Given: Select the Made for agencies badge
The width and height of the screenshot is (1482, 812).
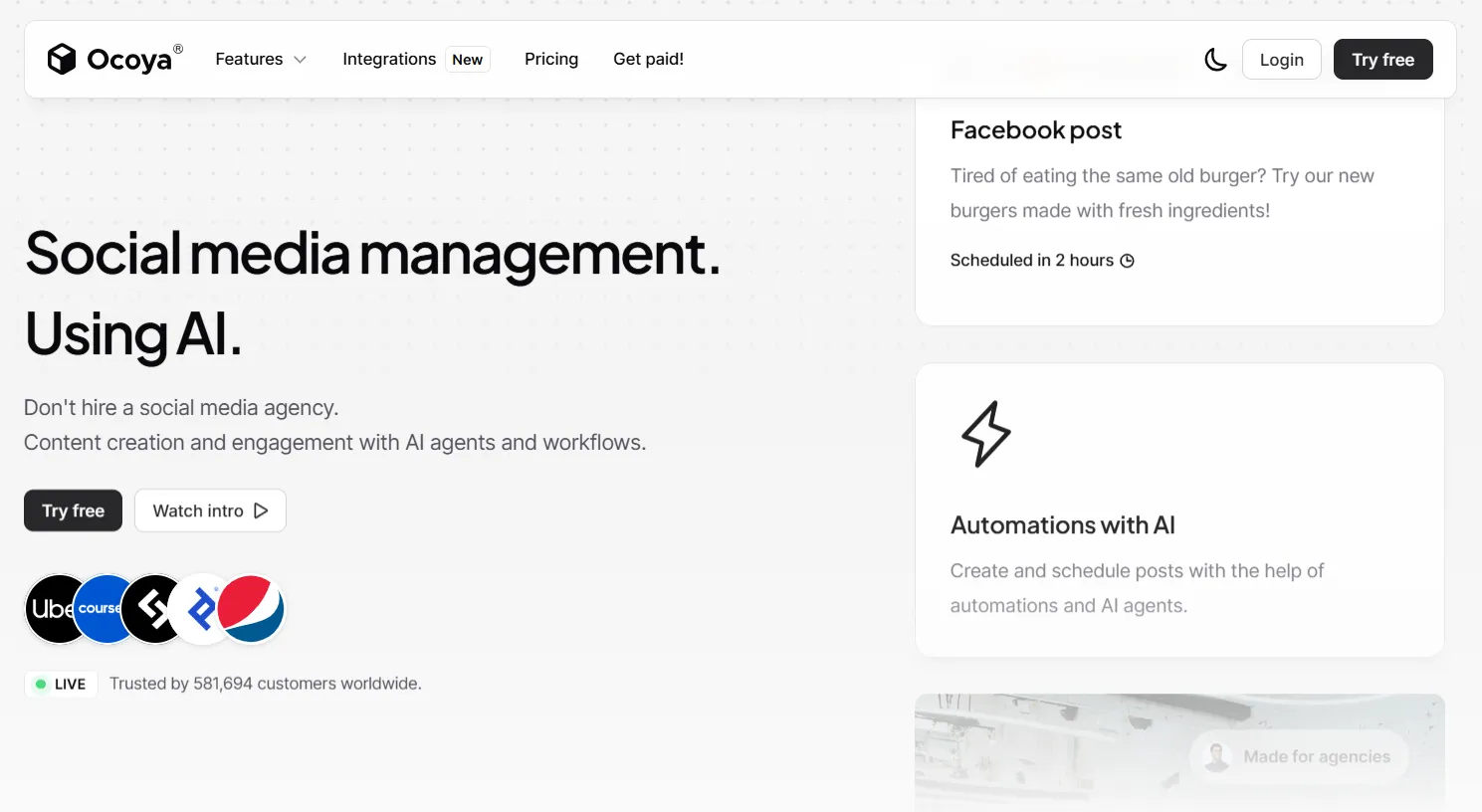Looking at the screenshot, I should (1299, 757).
